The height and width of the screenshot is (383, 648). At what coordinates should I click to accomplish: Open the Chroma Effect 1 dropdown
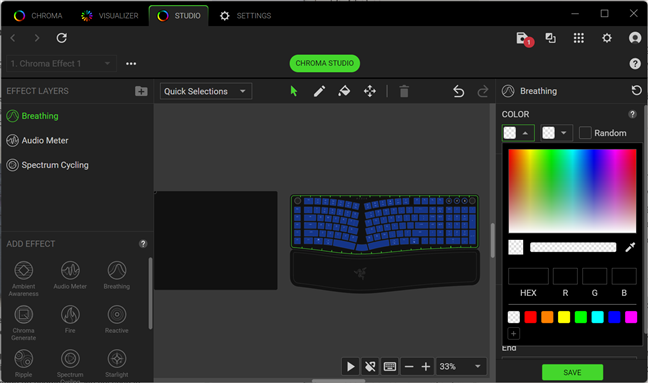coord(61,64)
